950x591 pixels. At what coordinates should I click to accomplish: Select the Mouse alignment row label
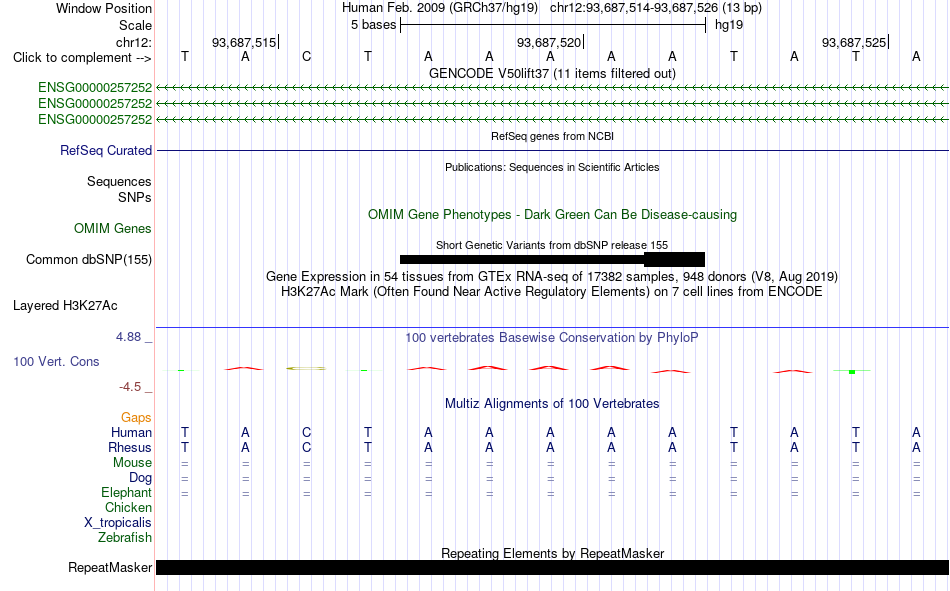[x=132, y=462]
